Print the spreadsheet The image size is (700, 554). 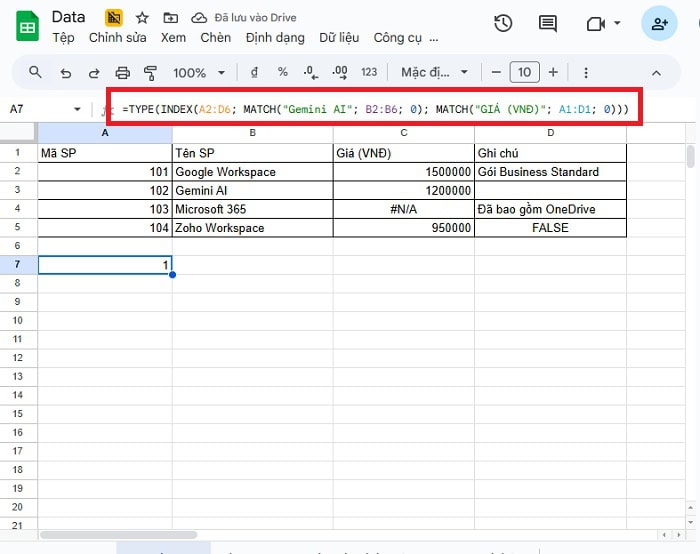(123, 72)
